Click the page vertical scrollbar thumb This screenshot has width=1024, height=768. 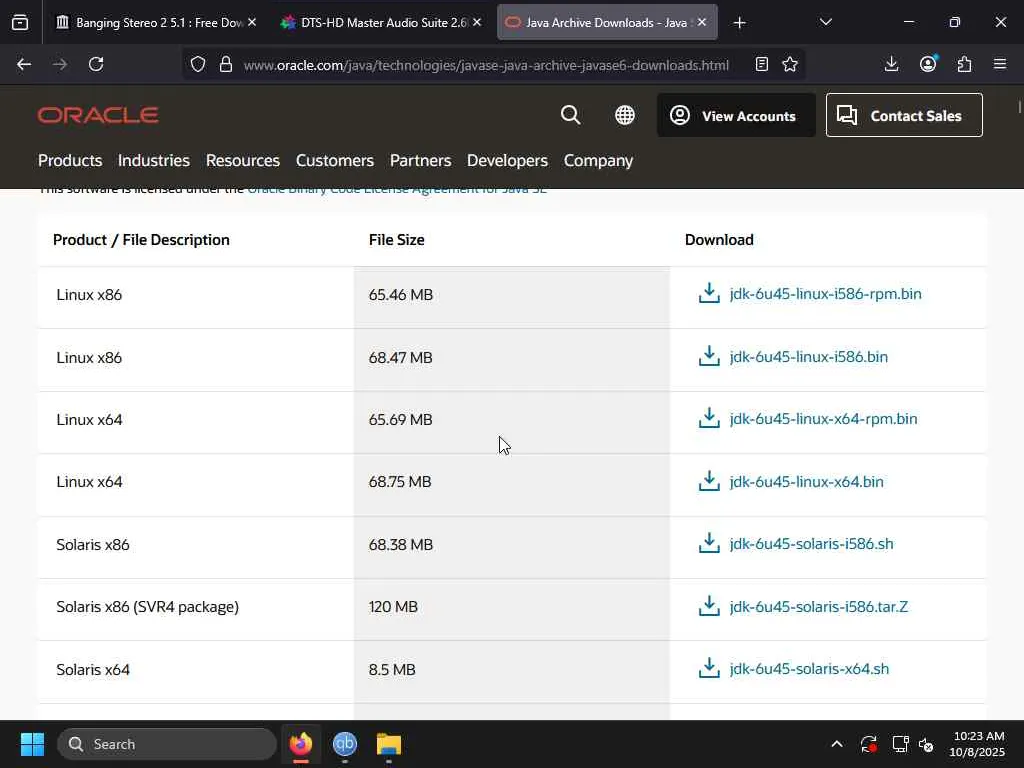[1019, 106]
